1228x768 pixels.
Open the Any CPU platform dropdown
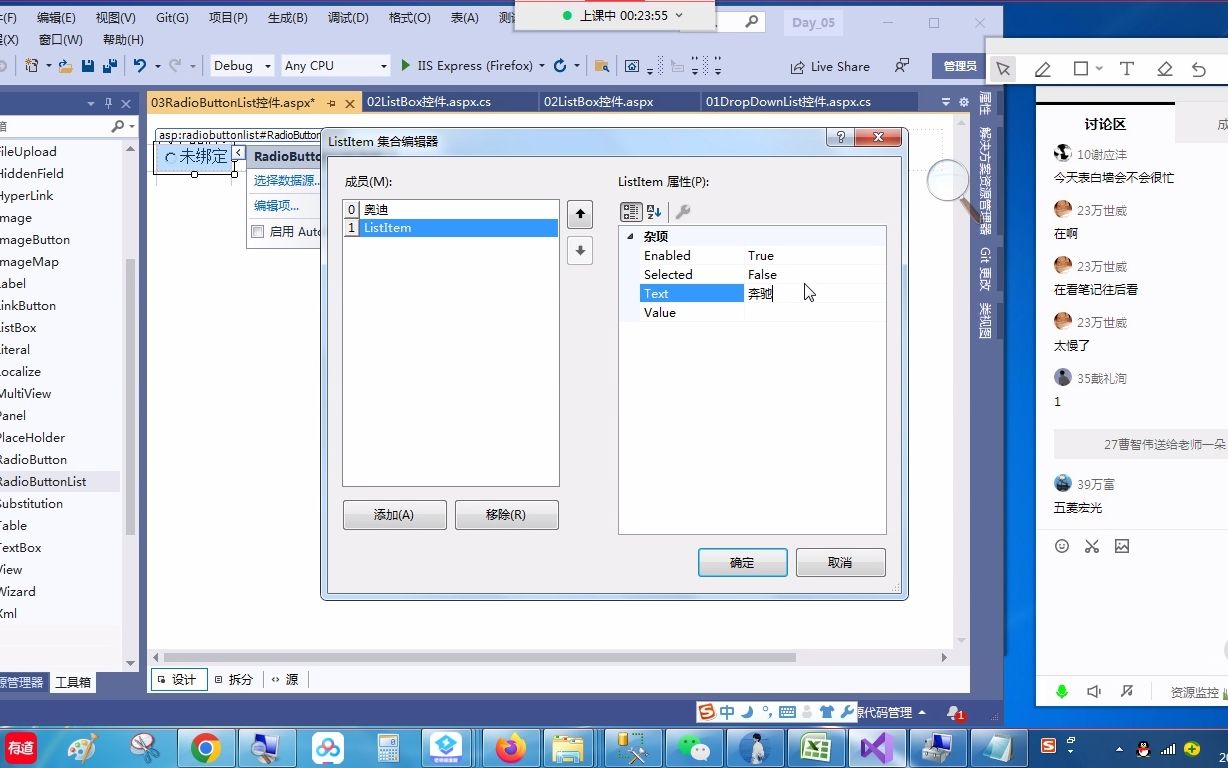coord(335,65)
